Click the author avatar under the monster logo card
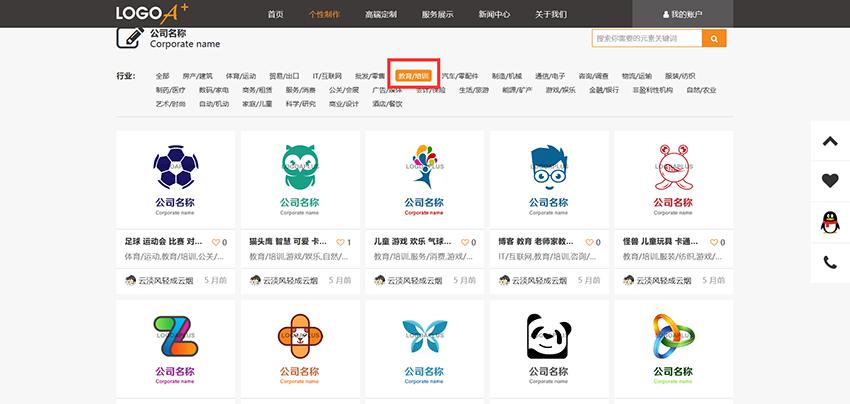This screenshot has height=404, width=850. tap(629, 280)
